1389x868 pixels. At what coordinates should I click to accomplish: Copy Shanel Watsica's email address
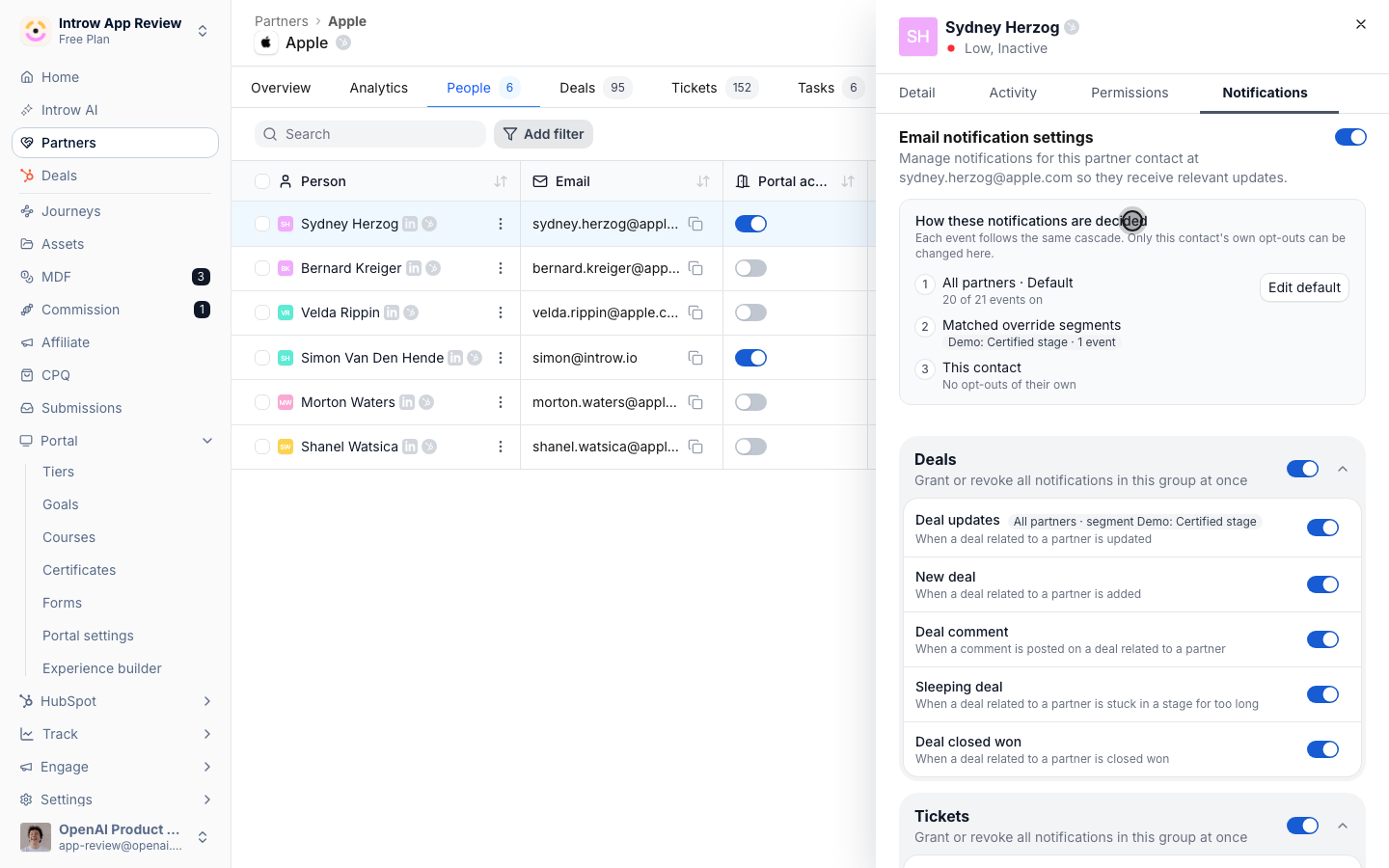(695, 447)
